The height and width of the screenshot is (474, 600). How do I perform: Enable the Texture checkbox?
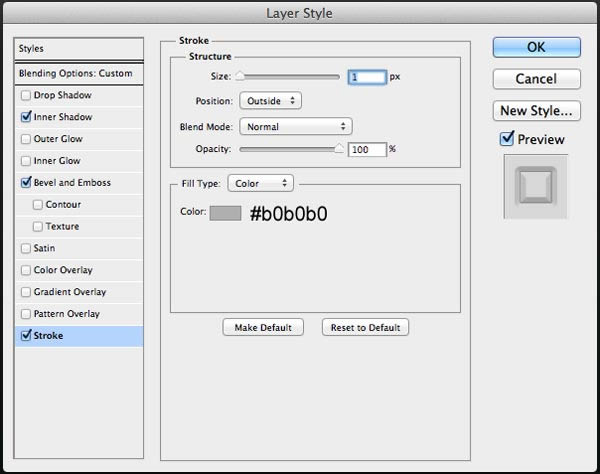(38, 226)
